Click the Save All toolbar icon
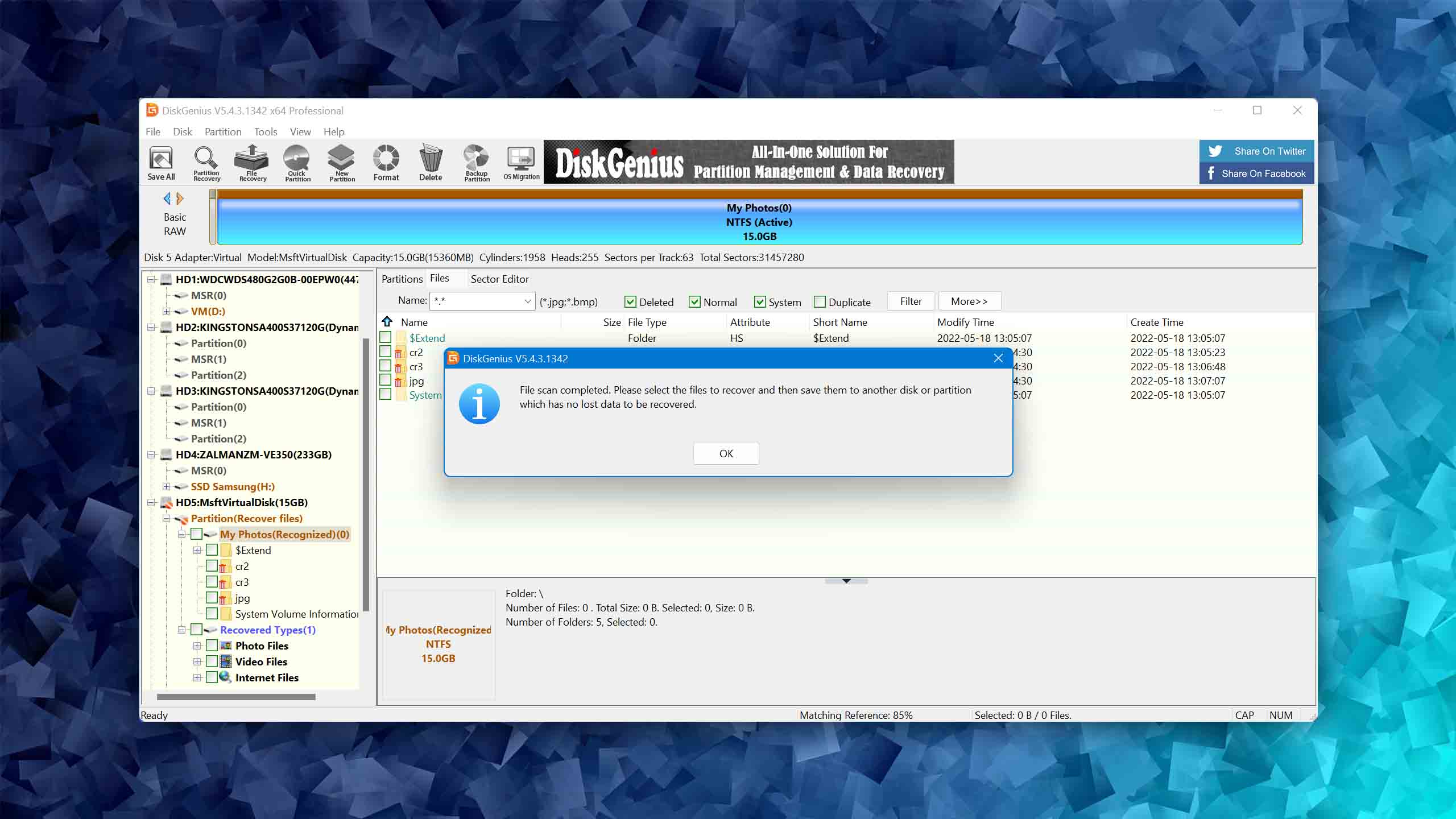Viewport: 1456px width, 819px height. click(161, 163)
